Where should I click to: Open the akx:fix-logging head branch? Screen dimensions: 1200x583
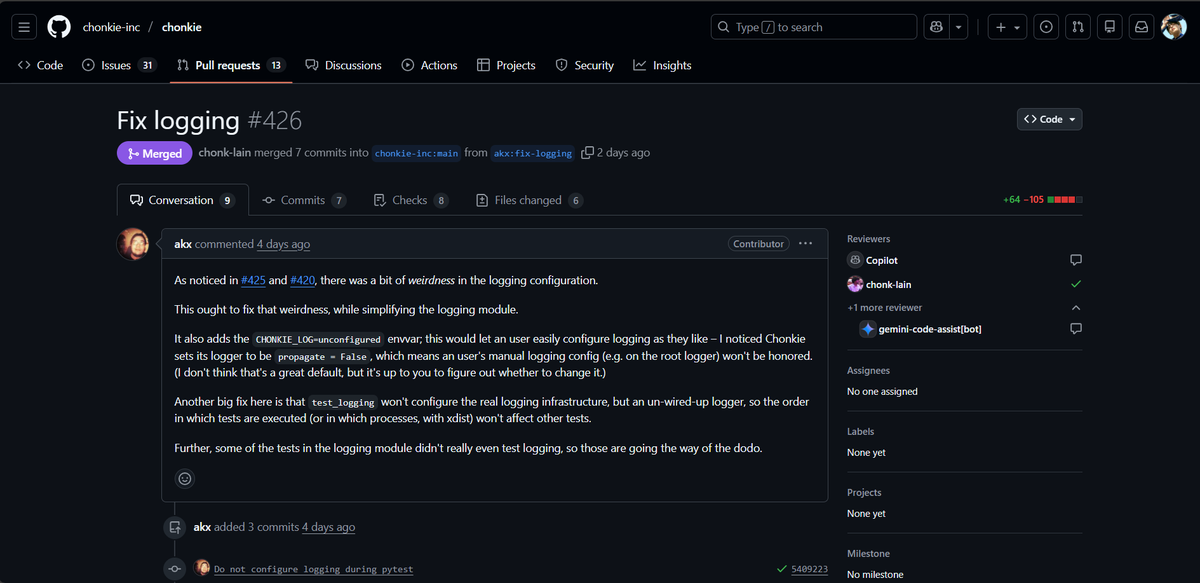533,153
